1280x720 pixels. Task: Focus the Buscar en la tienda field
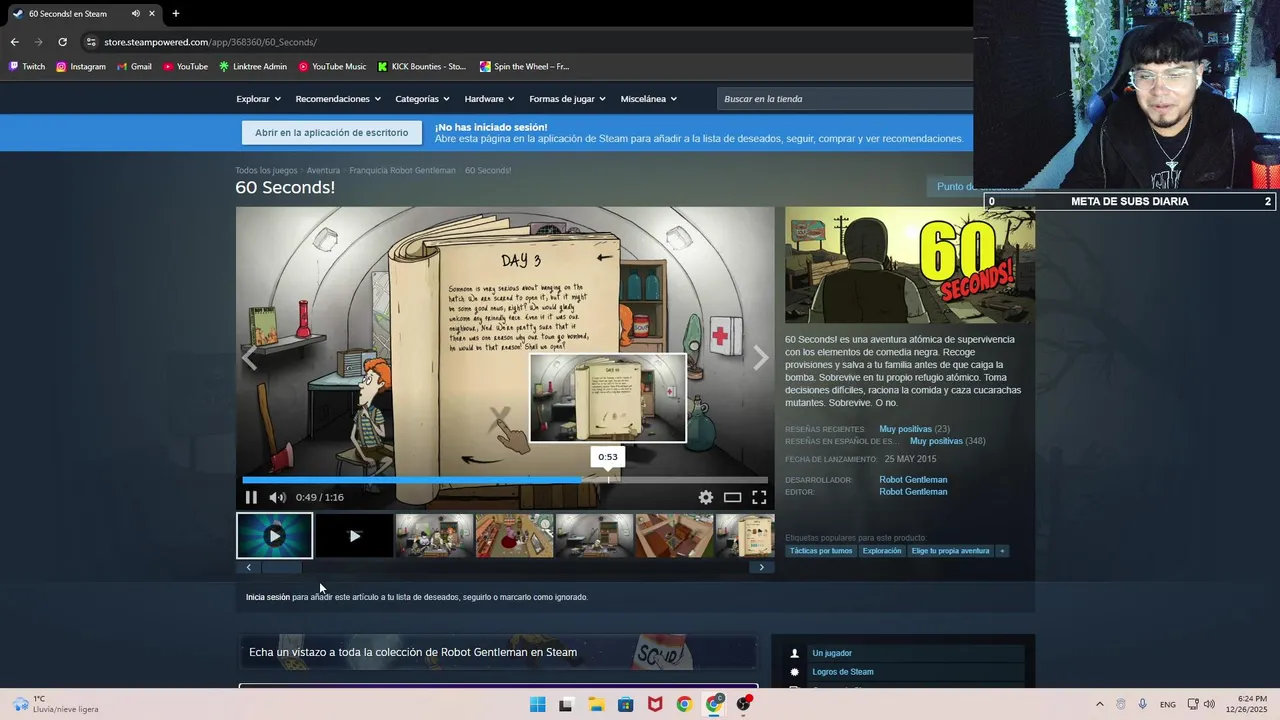[x=845, y=99]
